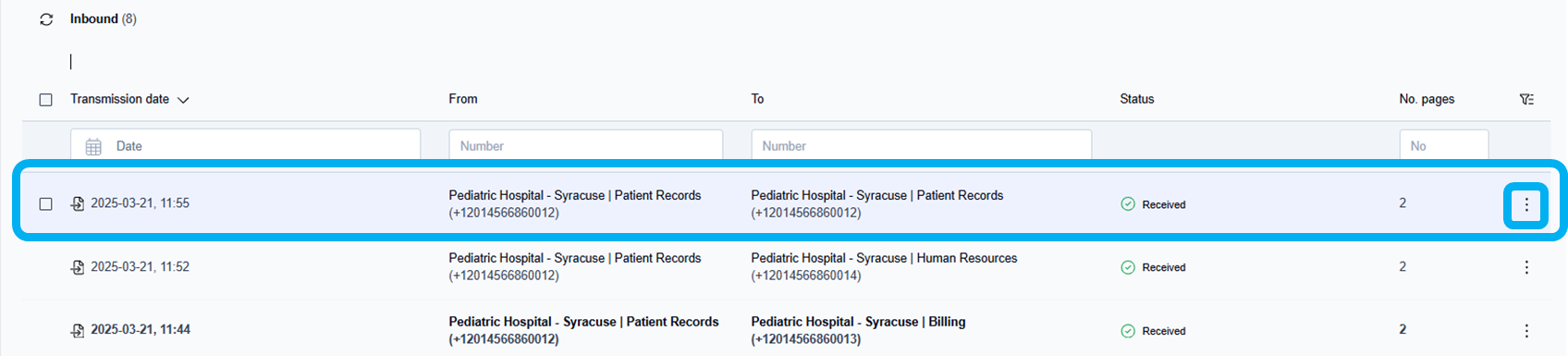1568x356 pixels.
Task: Open the three-dot menu for the 11:44 fax
Action: tap(1526, 330)
